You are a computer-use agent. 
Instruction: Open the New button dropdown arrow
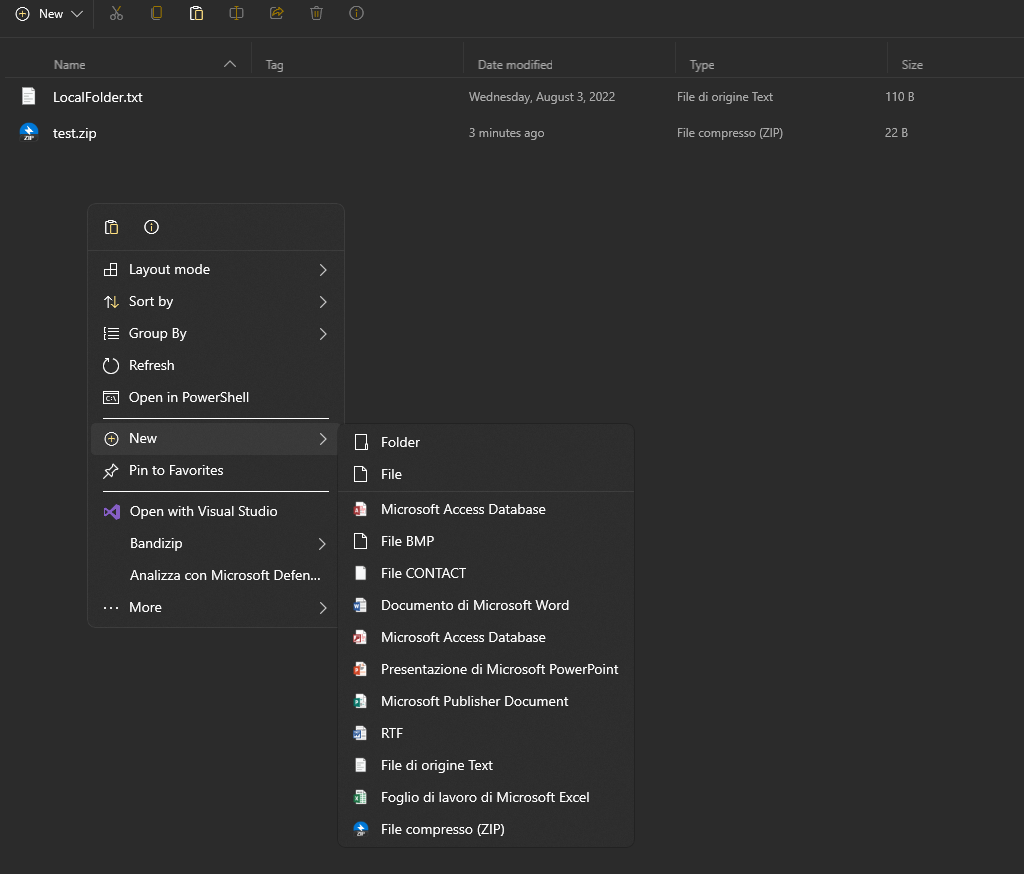pyautogui.click(x=77, y=13)
